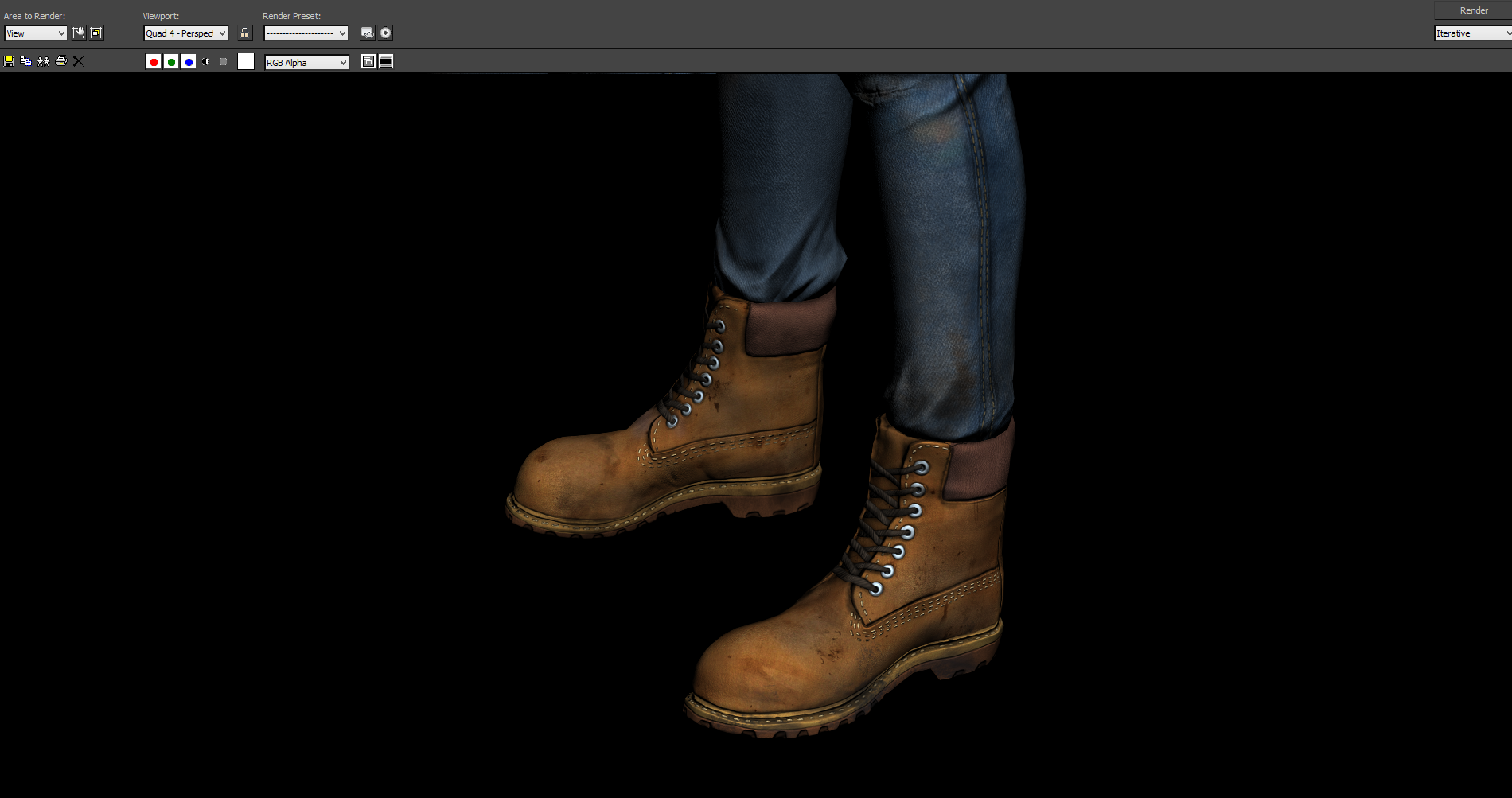Open the Viewport Quad 4 dropdown
This screenshot has width=1512, height=798.
[185, 33]
